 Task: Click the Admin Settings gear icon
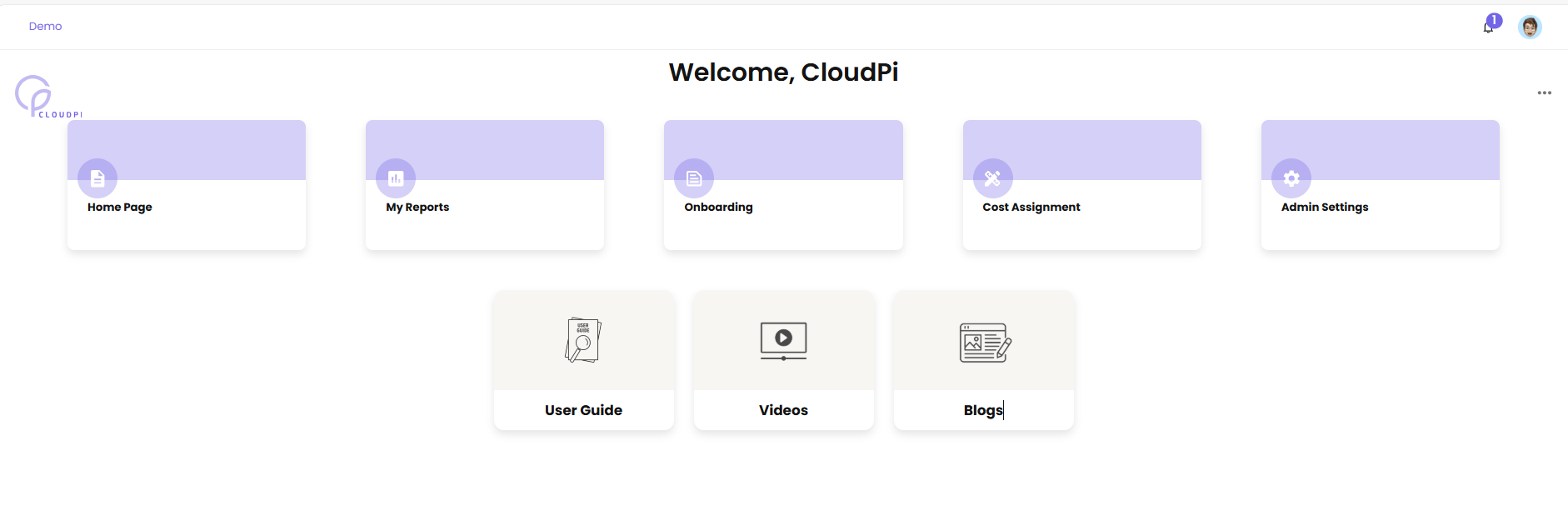coord(1291,178)
